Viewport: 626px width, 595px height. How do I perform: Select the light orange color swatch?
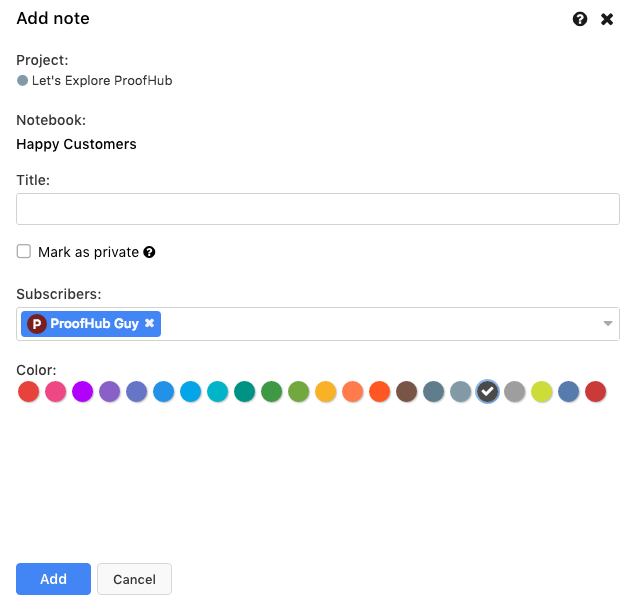point(353,391)
